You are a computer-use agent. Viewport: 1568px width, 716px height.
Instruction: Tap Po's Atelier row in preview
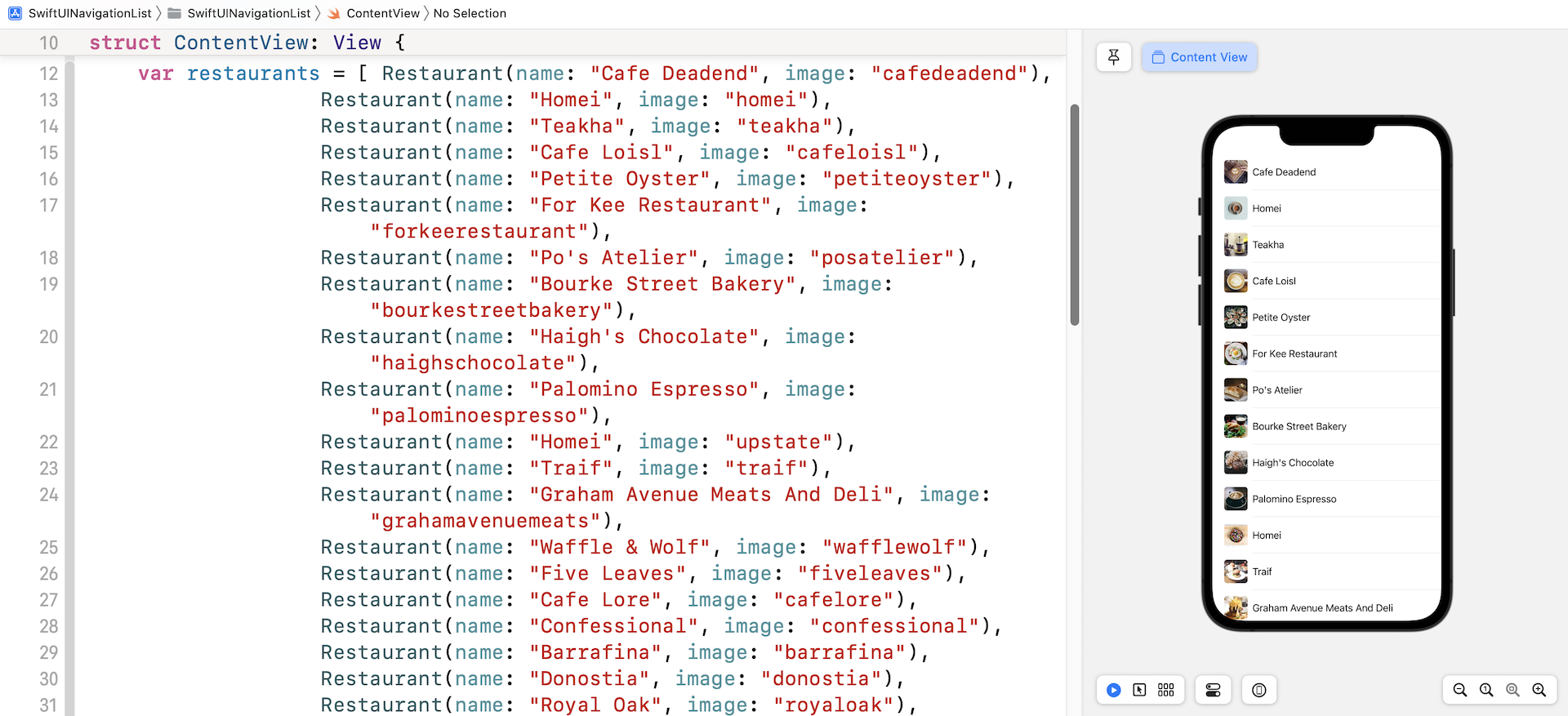coord(1327,390)
